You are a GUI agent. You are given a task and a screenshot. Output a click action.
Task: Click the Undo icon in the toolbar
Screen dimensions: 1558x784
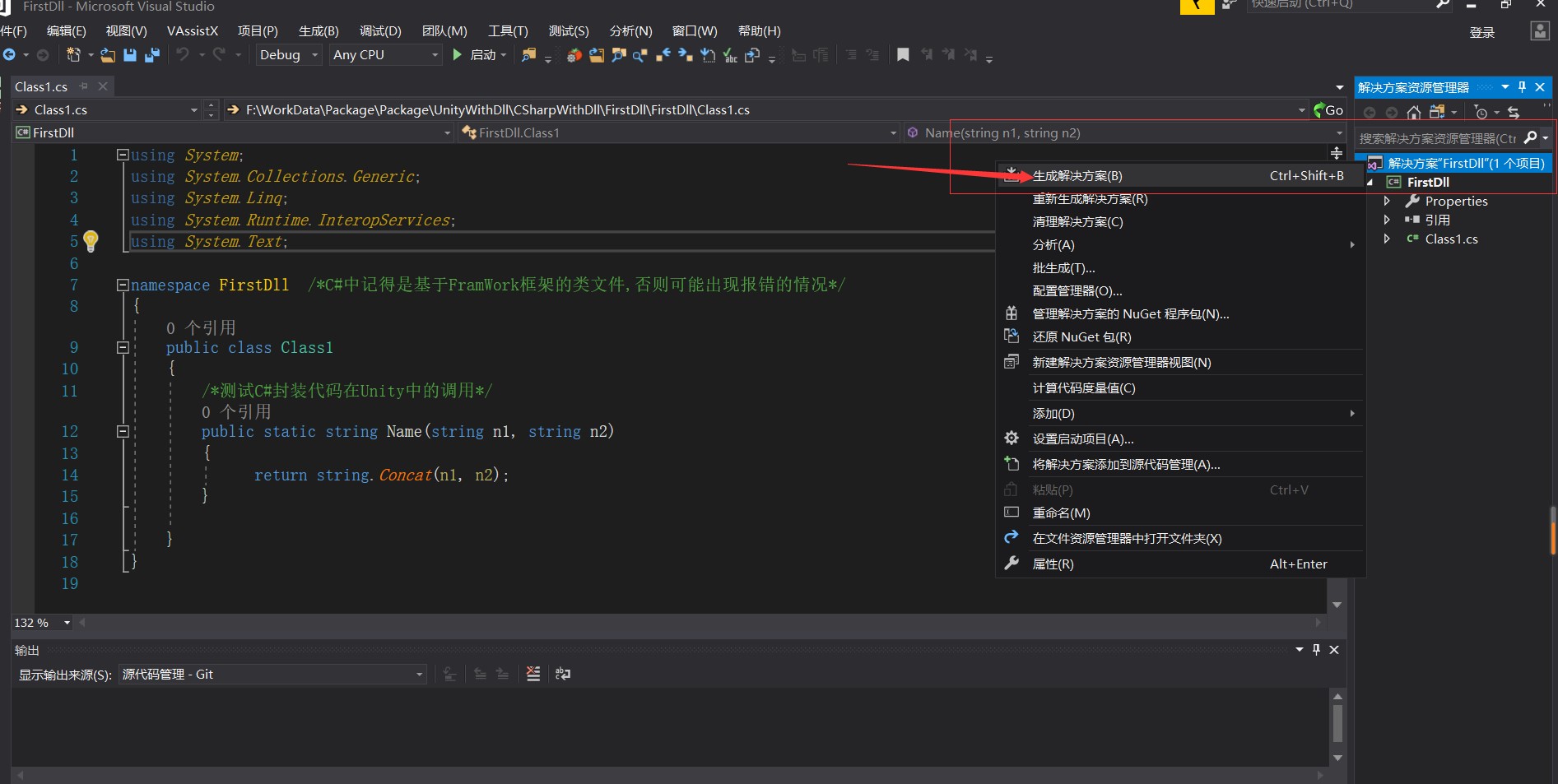pyautogui.click(x=183, y=54)
